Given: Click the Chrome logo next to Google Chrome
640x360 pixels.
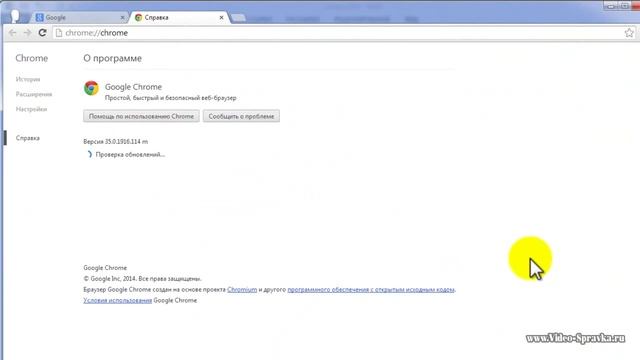Looking at the screenshot, I should tap(91, 88).
